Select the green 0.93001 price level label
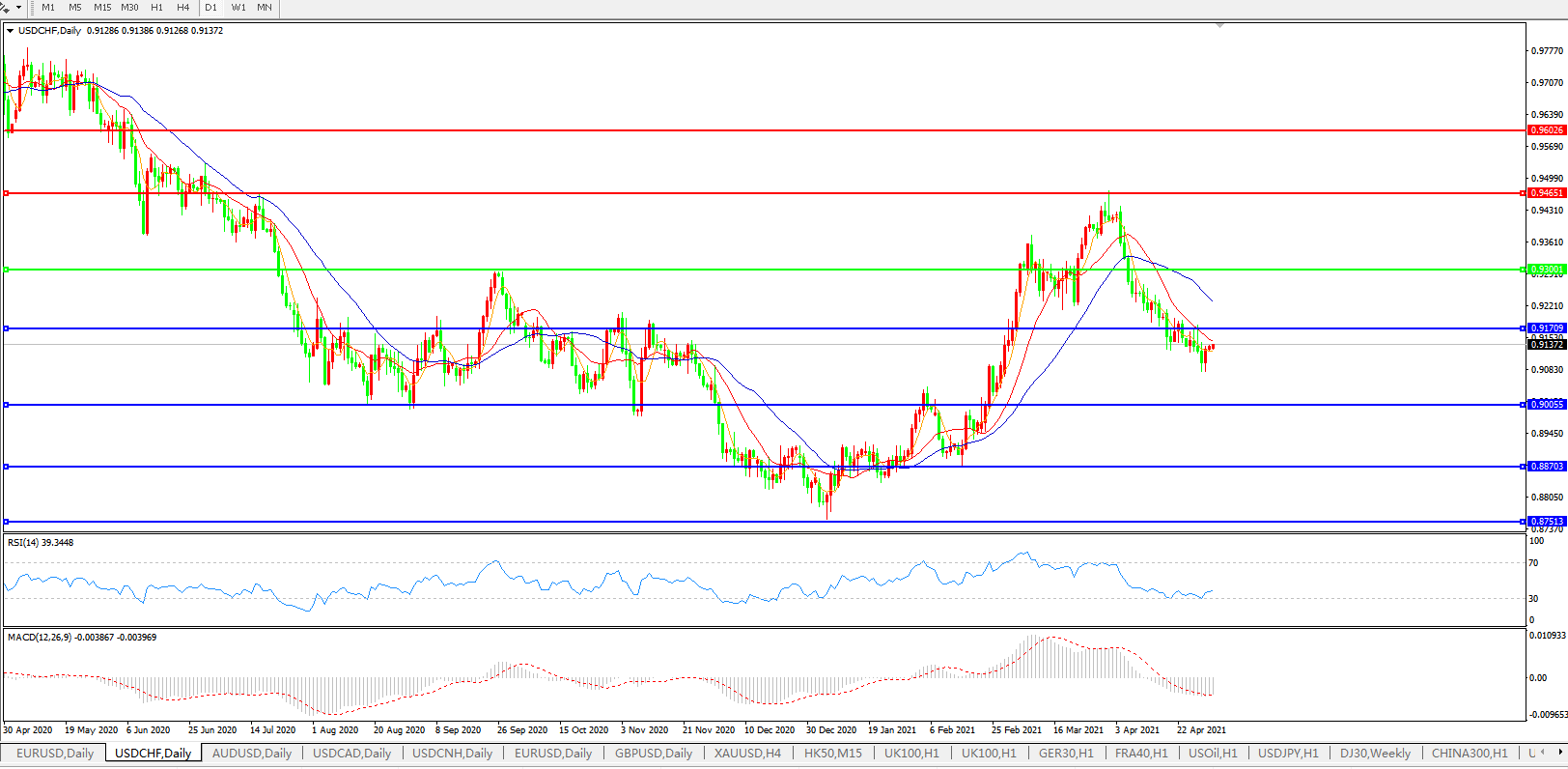Viewport: 1568px width, 769px height. 1546,270
